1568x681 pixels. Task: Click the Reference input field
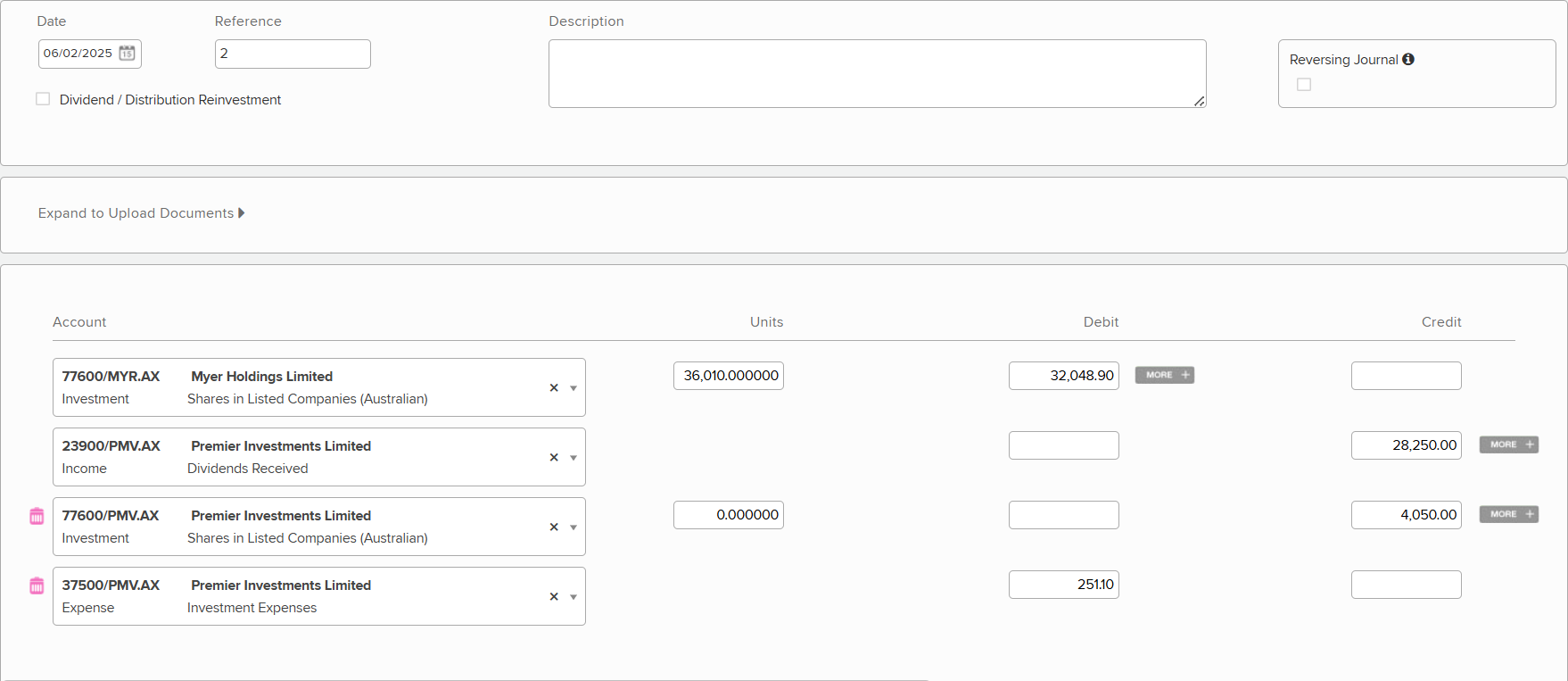293,54
